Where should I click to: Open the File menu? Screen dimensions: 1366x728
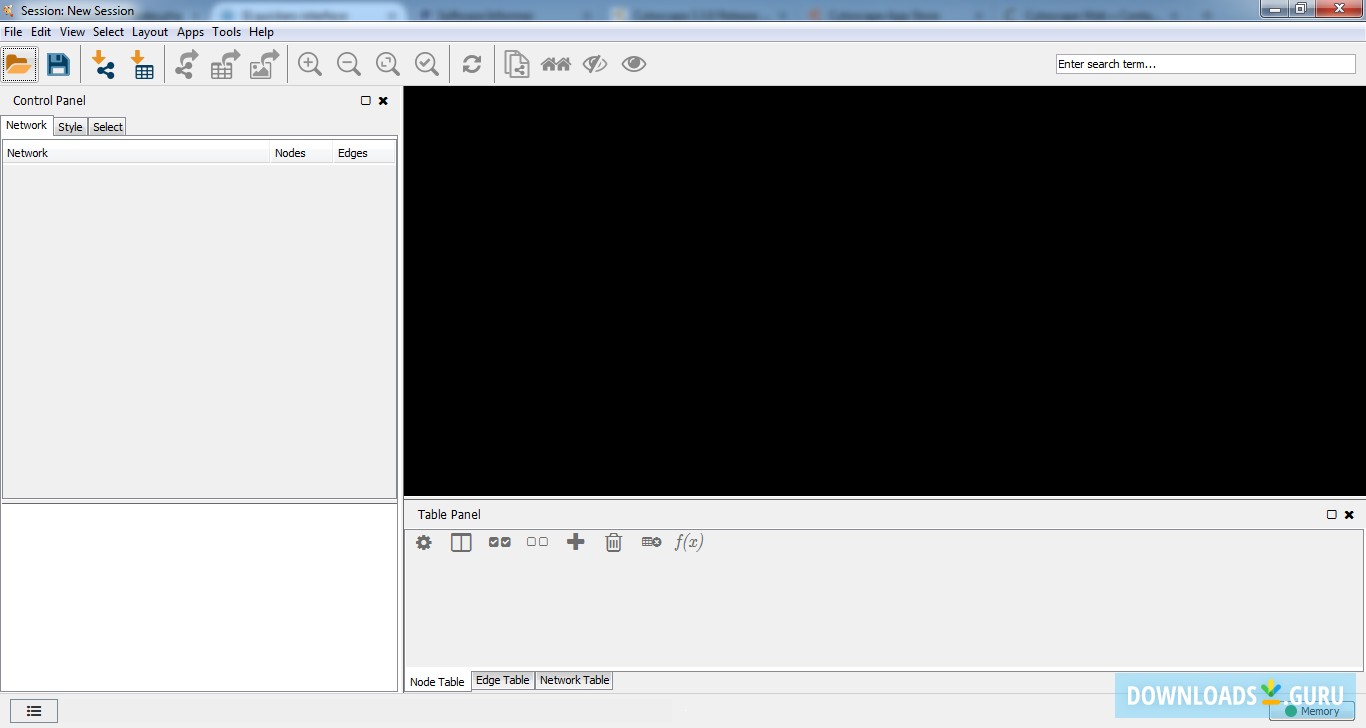(13, 32)
